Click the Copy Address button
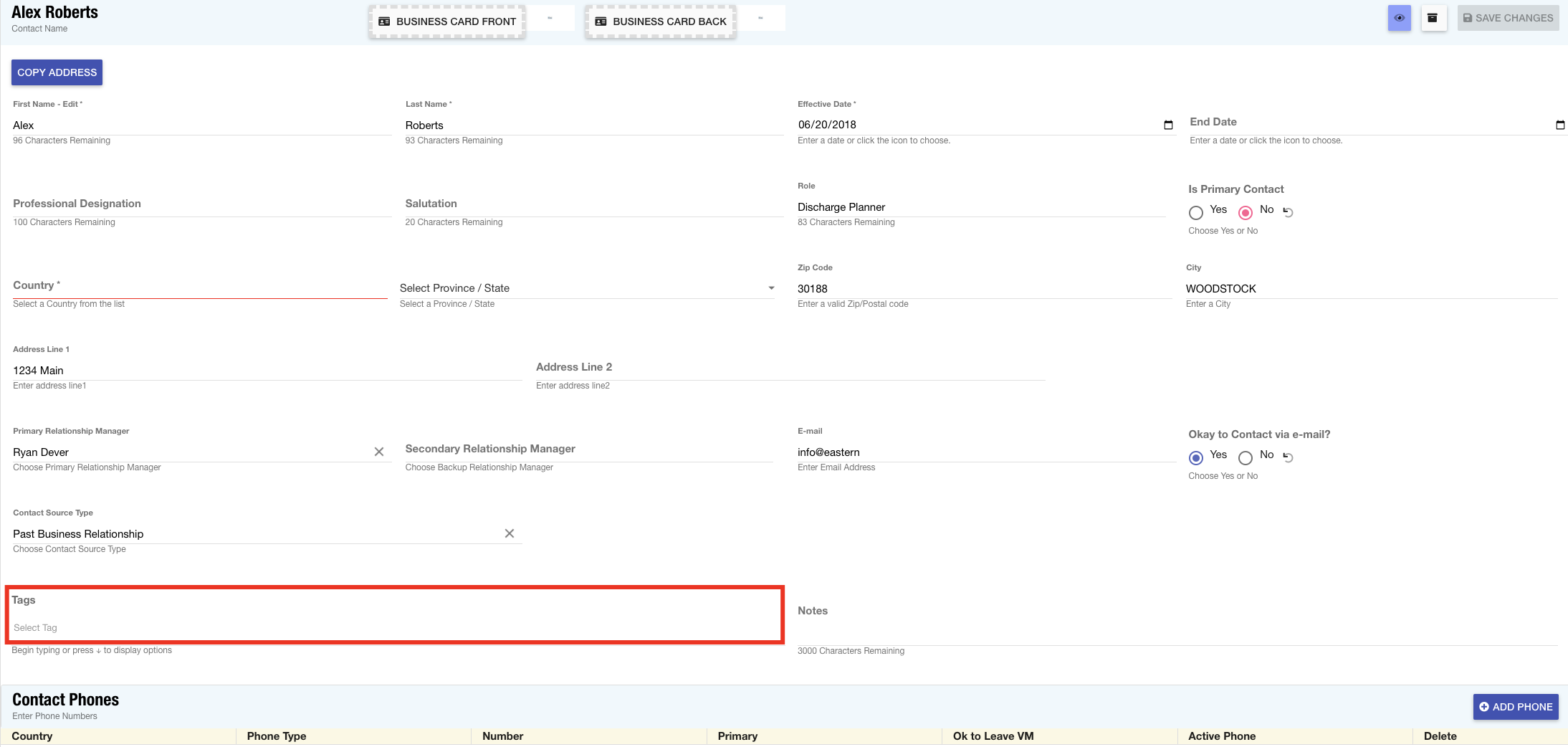 click(x=57, y=72)
